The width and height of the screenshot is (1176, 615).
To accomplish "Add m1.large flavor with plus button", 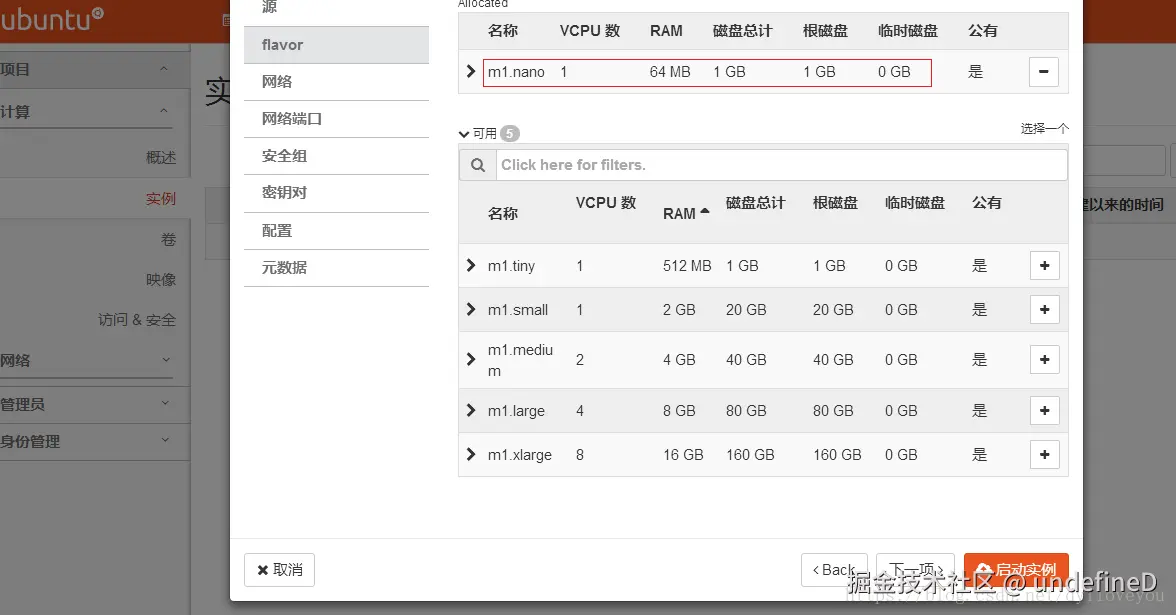I will coord(1045,410).
